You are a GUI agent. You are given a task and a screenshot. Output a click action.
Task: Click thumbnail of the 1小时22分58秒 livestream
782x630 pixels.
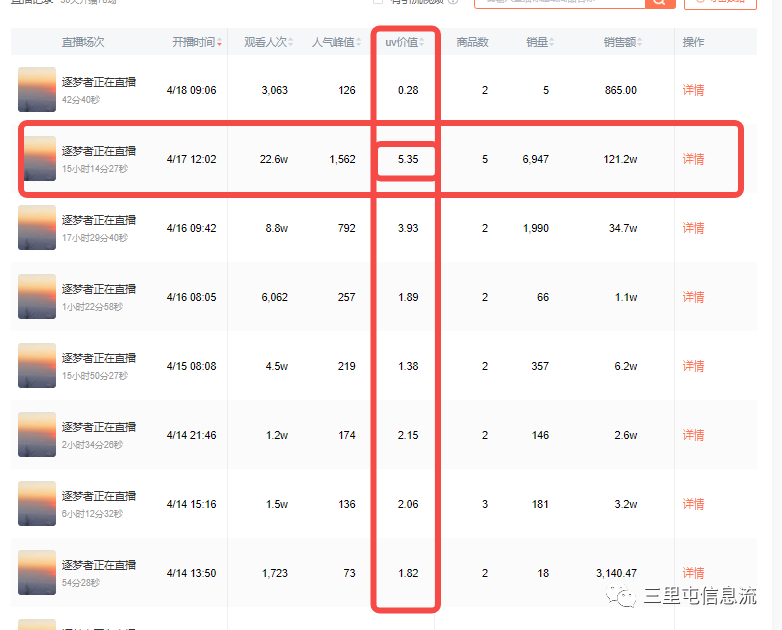(x=37, y=296)
